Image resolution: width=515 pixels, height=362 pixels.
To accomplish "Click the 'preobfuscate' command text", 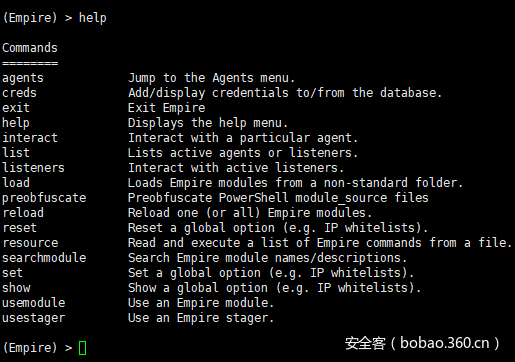I will click(44, 198).
